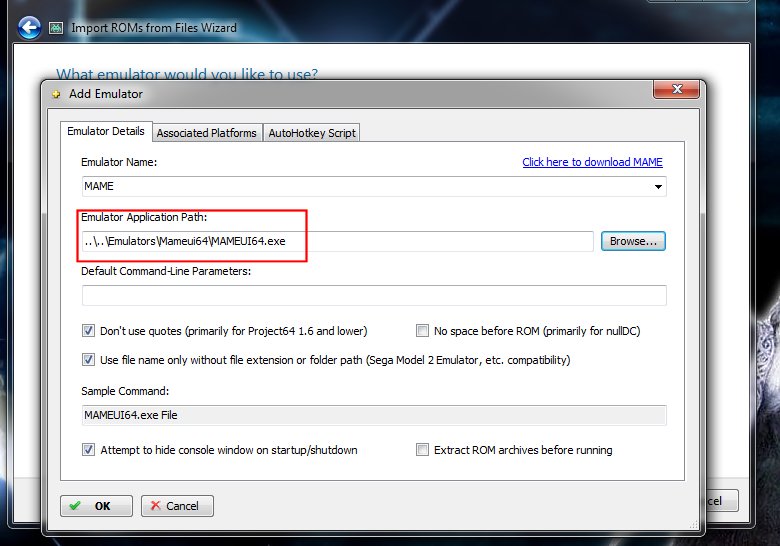Close the Add Emulator dialog

[677, 89]
